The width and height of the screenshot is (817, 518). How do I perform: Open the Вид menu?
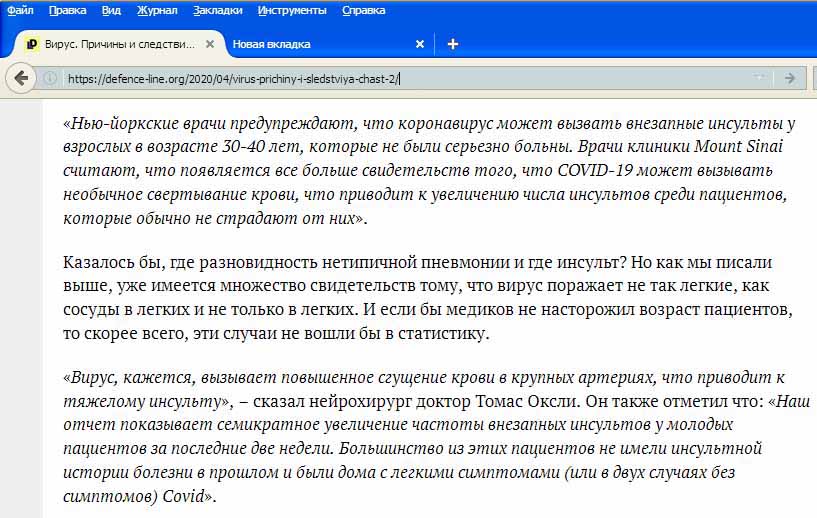(111, 10)
